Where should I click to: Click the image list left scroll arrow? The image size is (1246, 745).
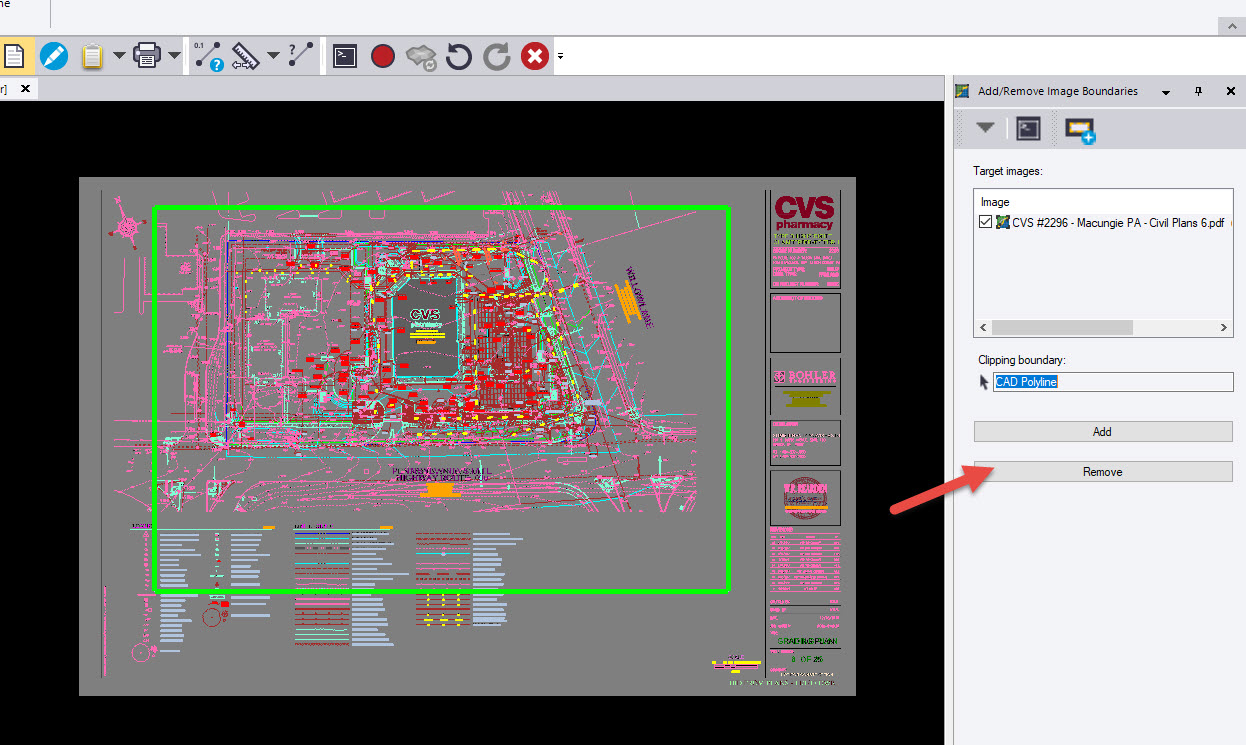pos(983,328)
